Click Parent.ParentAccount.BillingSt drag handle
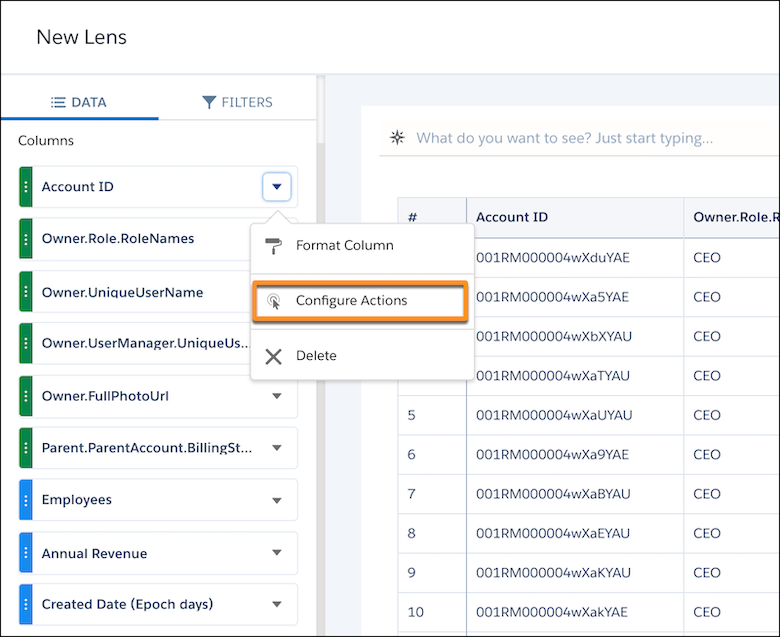 tap(26, 448)
